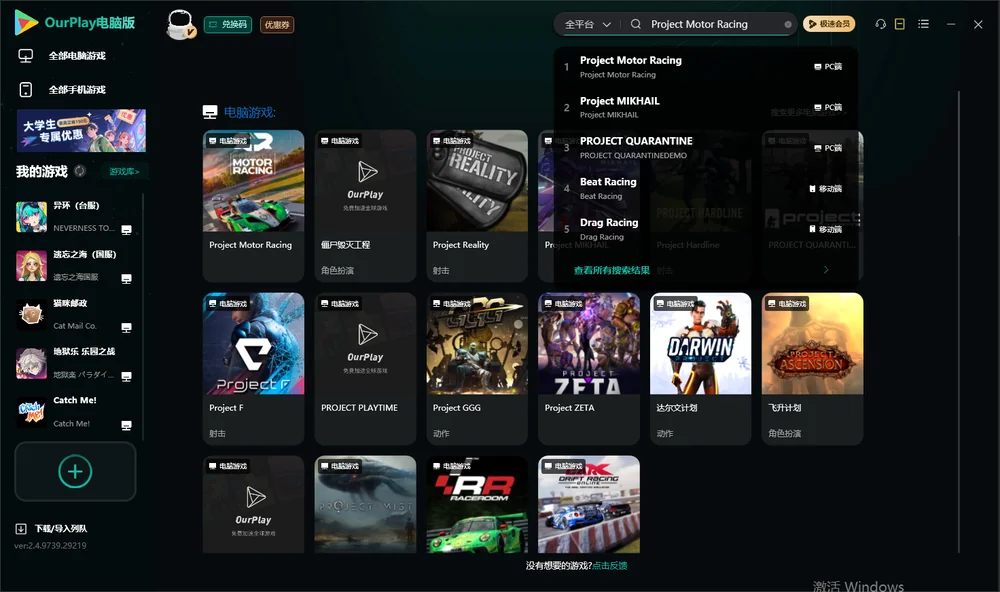The height and width of the screenshot is (592, 1000).
Task: Click the 点击反馈 feedback link
Action: click(610, 565)
